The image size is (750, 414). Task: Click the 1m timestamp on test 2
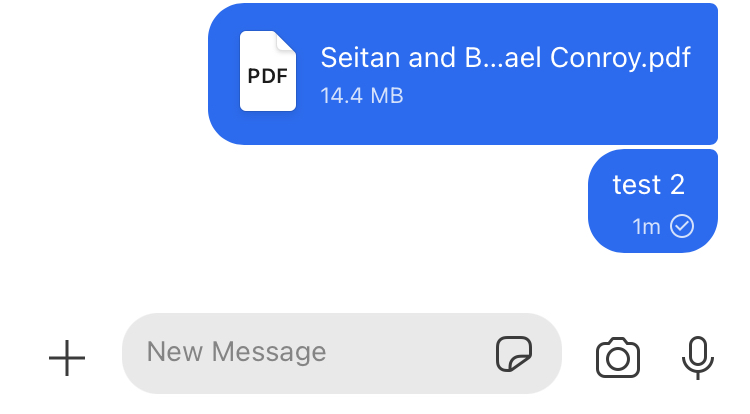(x=646, y=227)
